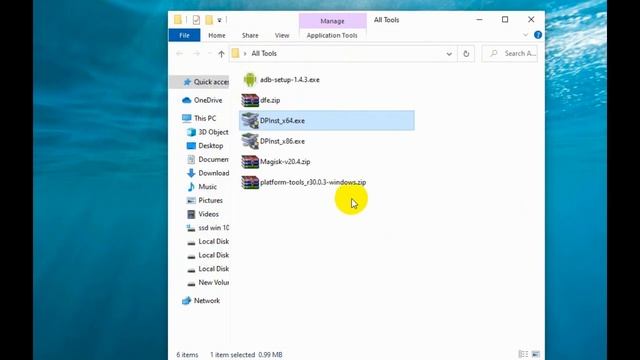Click the Help question mark icon

[x=538, y=35]
